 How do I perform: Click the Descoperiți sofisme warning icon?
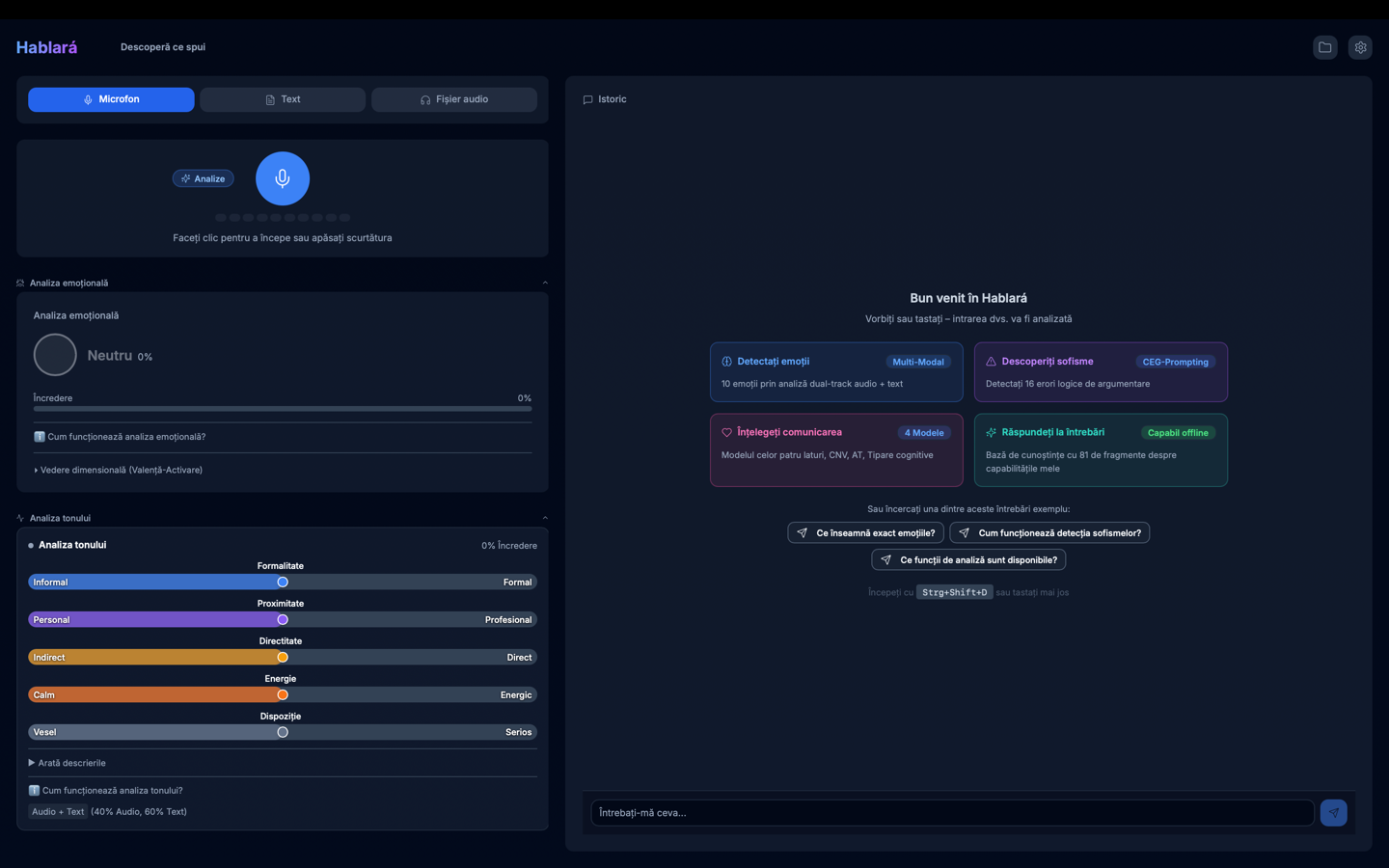(x=991, y=362)
